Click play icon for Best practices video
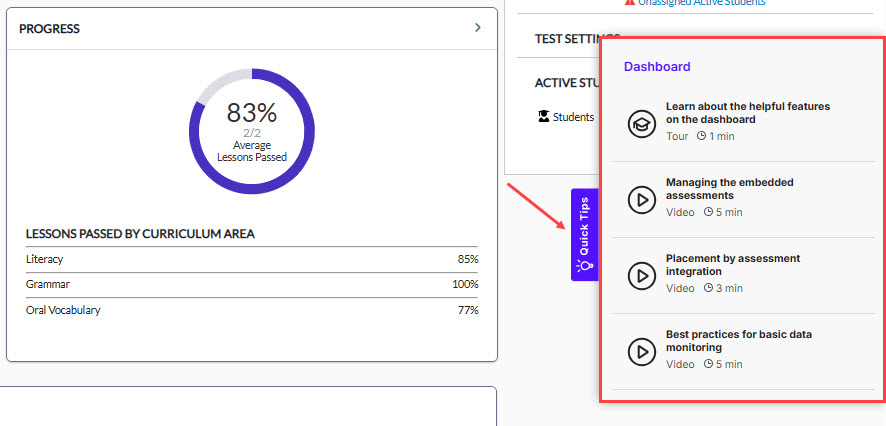 (641, 352)
